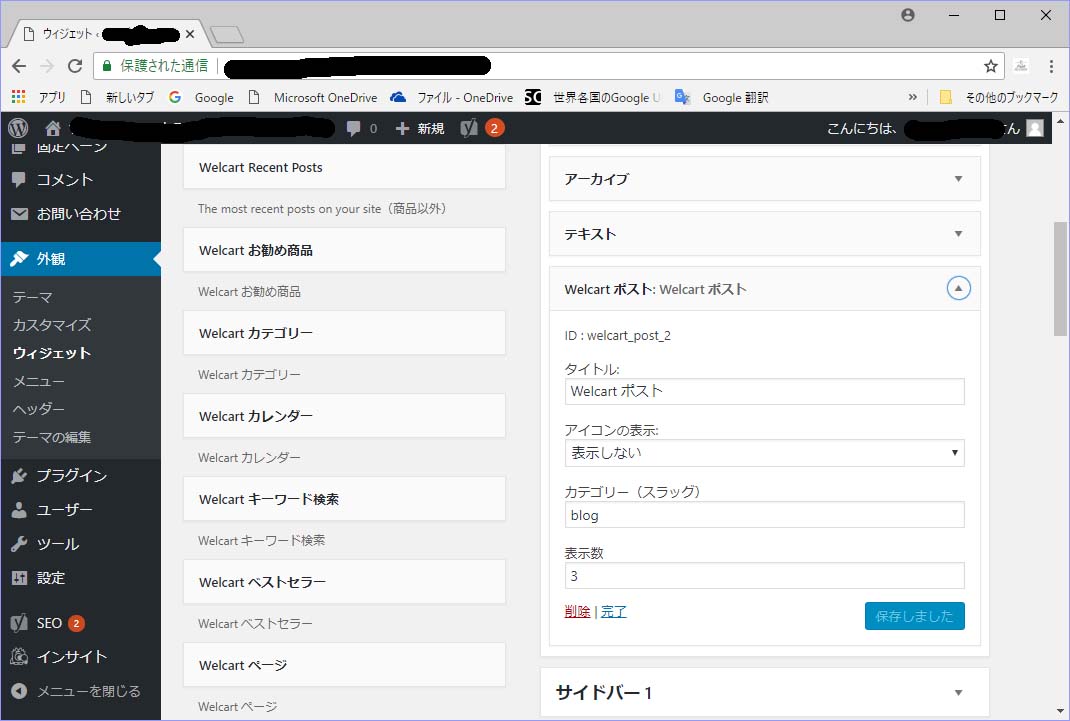The image size is (1070, 721).
Task: Select Welcart カテゴリー available widget
Action: (345, 333)
